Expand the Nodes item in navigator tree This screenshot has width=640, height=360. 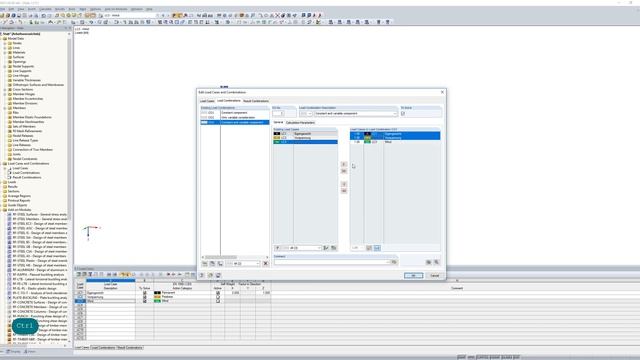(x=5, y=43)
